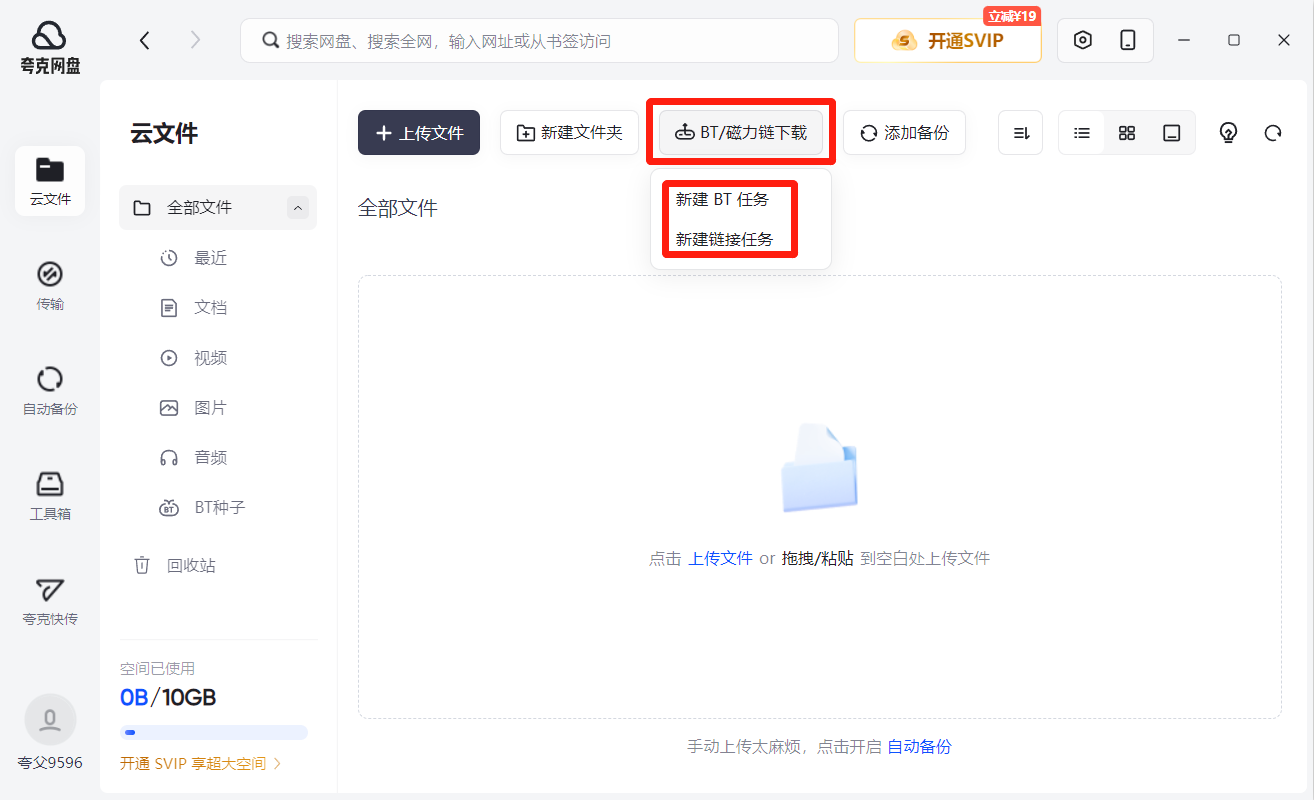This screenshot has height=800, width=1314.
Task: Click the user avatar 夸父9596
Action: point(50,720)
